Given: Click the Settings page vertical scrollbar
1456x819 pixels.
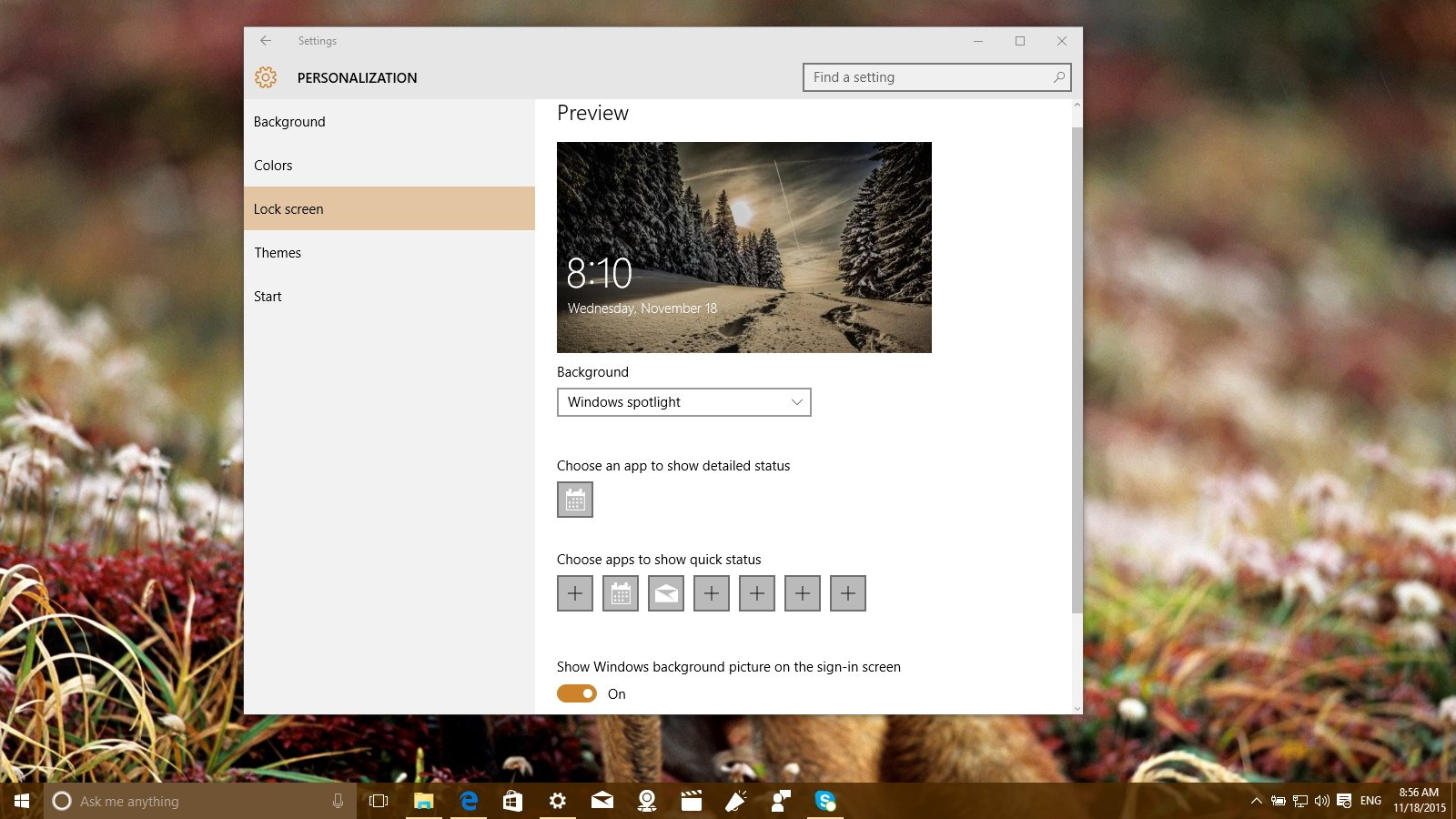Looking at the screenshot, I should click(x=1077, y=364).
